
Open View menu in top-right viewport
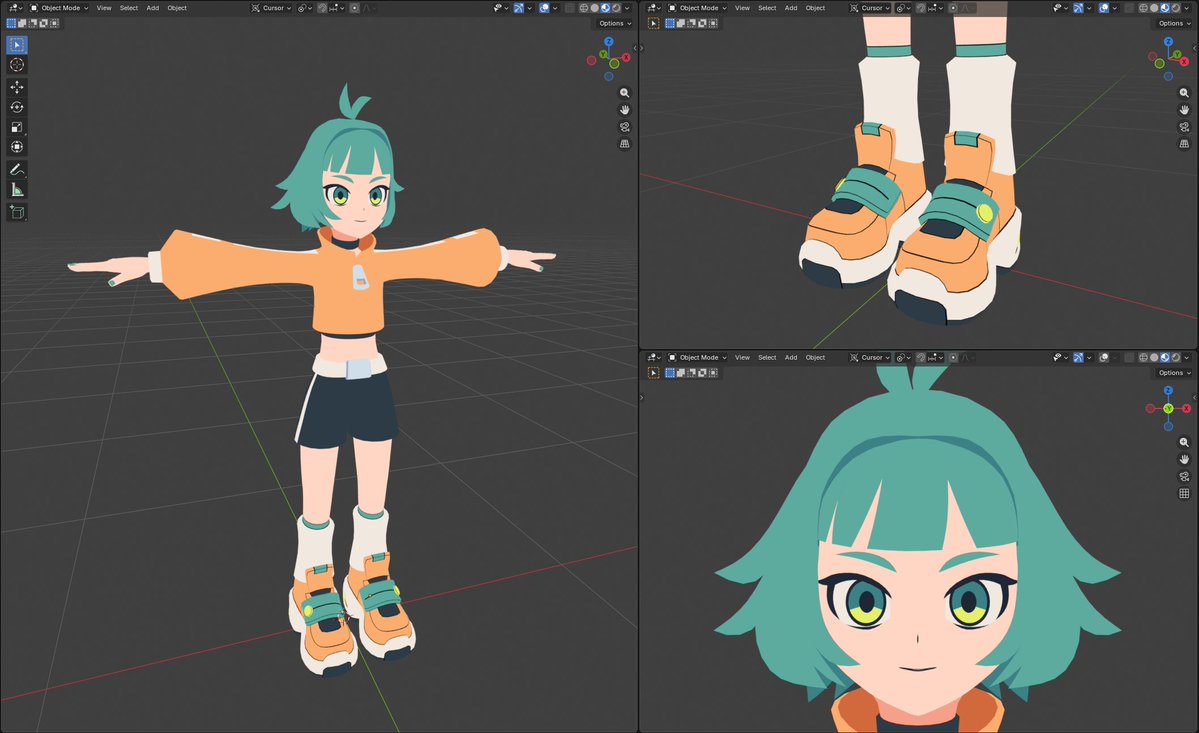tap(742, 8)
